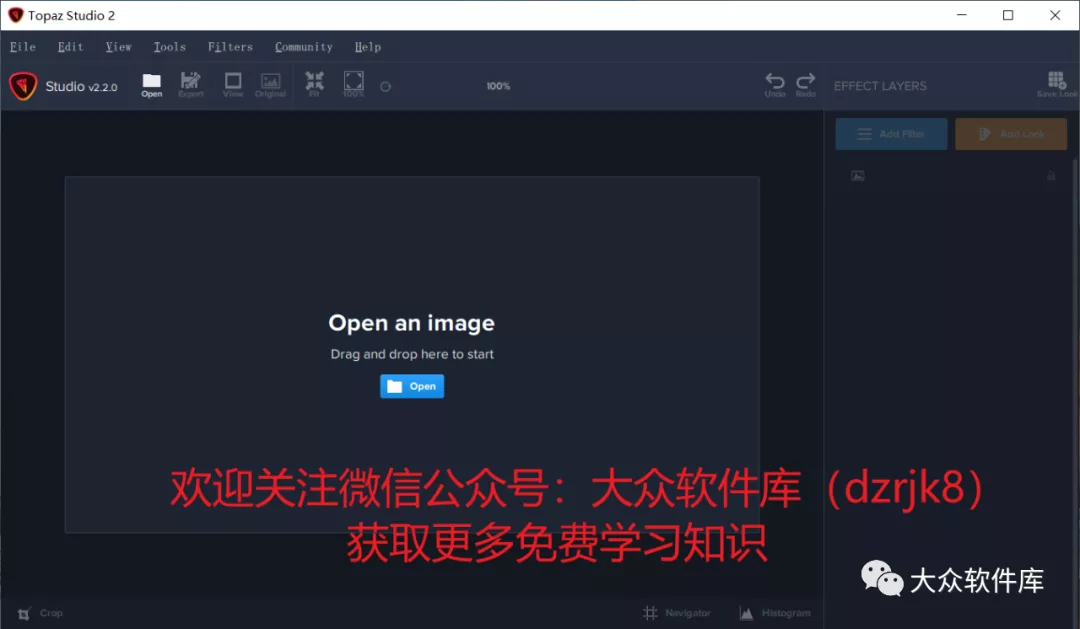Open the Help menu

tap(367, 46)
